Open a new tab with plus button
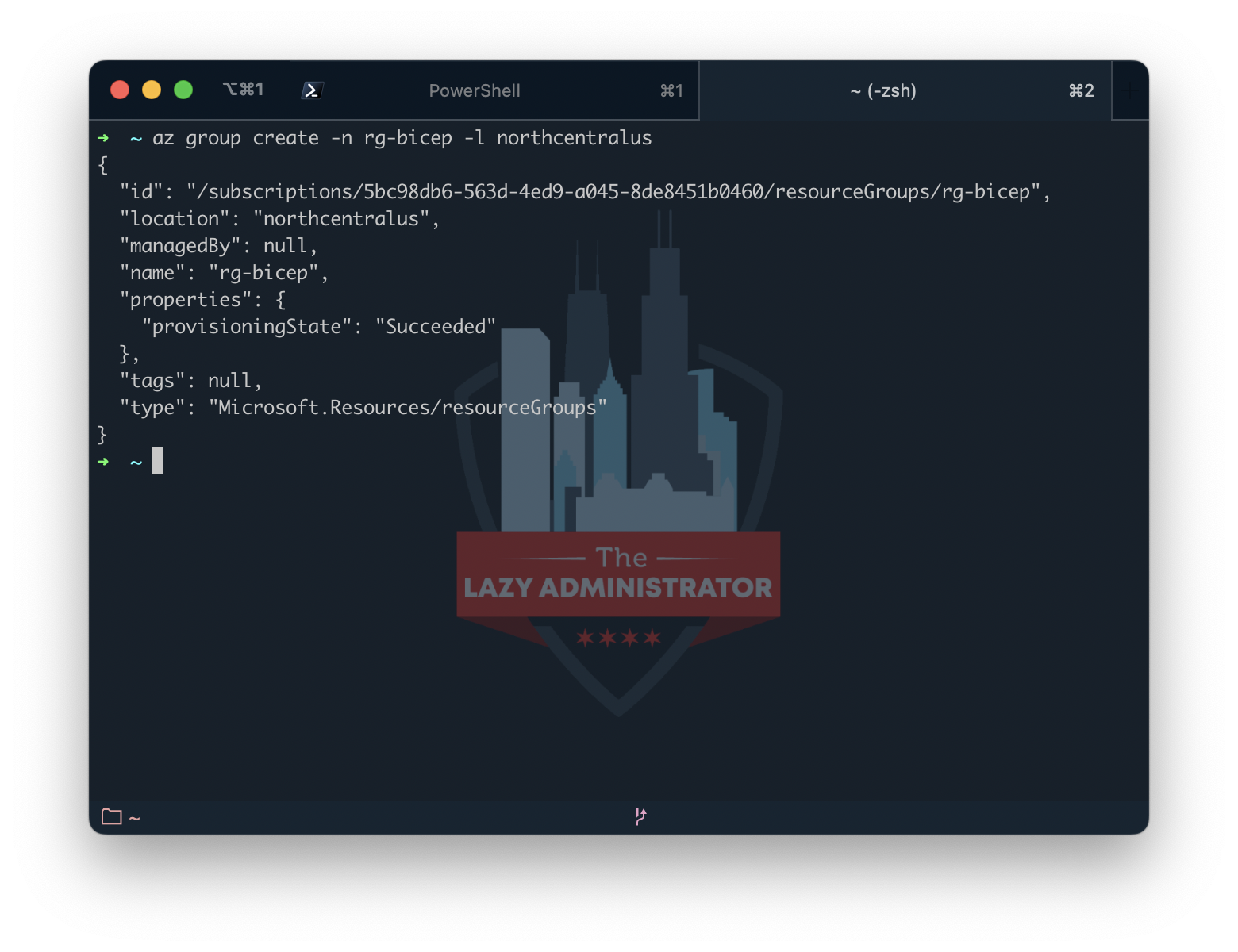Screen dimensions: 1238x952 pyautogui.click(x=1130, y=90)
